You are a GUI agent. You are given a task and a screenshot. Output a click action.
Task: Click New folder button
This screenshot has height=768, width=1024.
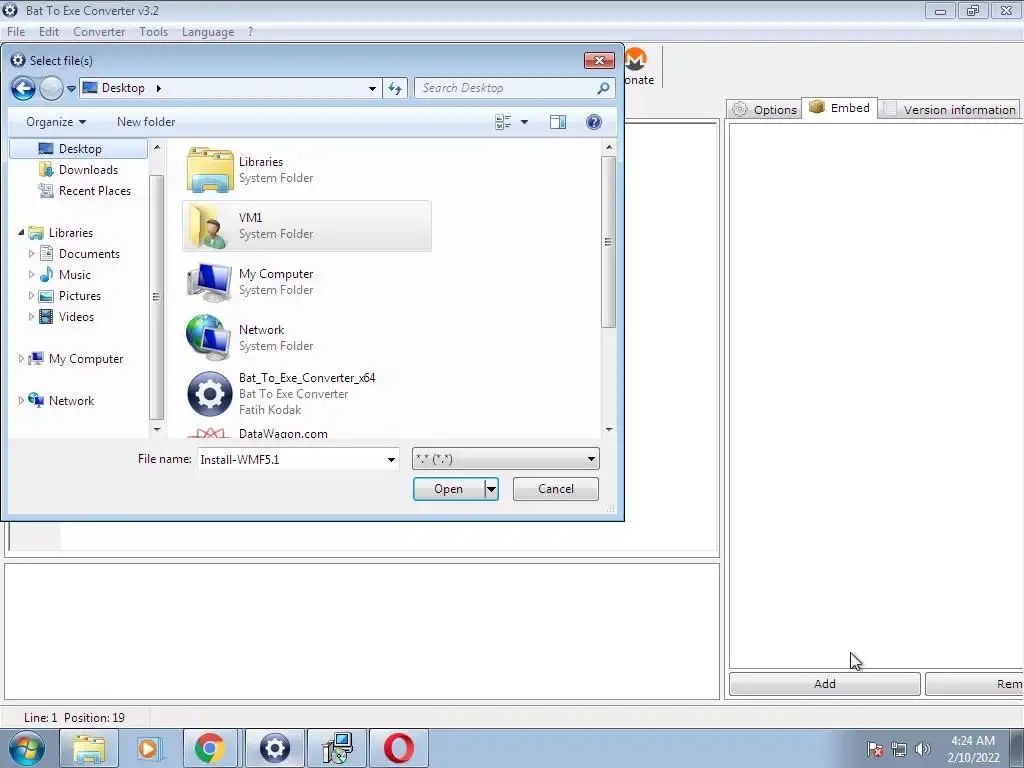tap(146, 122)
